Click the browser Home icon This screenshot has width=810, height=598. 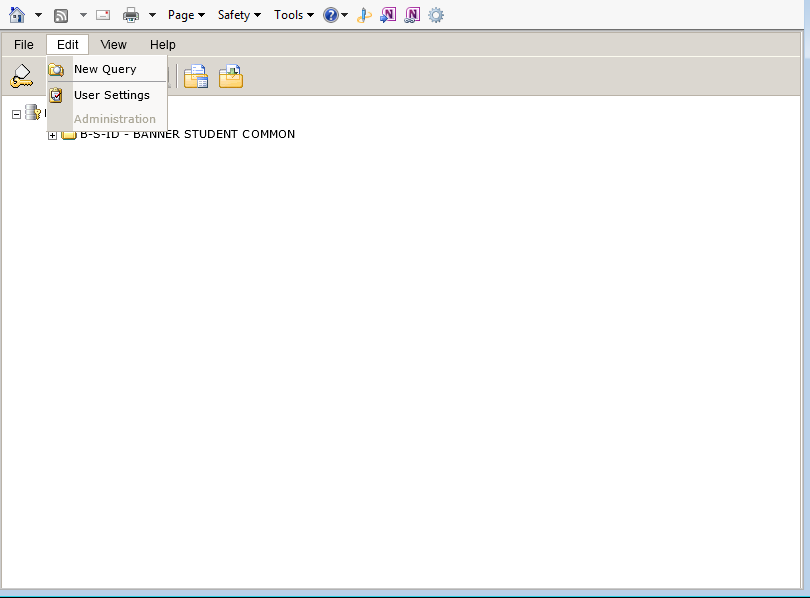click(17, 15)
